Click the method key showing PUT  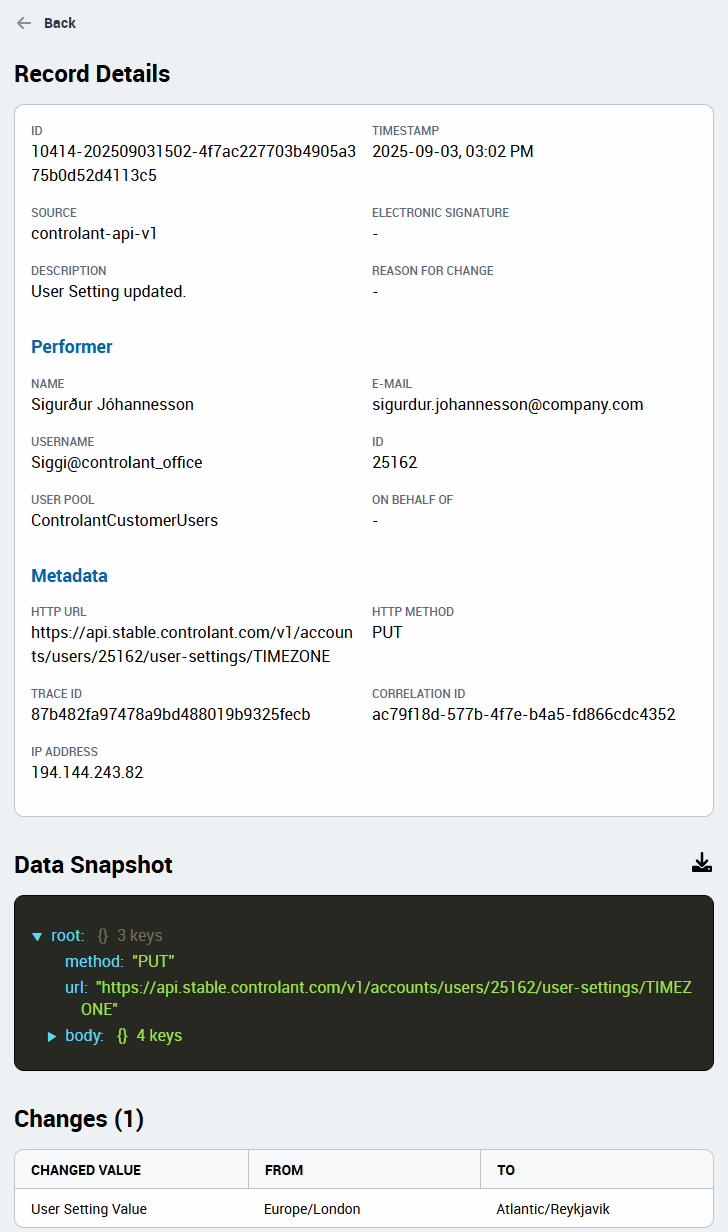click(x=94, y=961)
